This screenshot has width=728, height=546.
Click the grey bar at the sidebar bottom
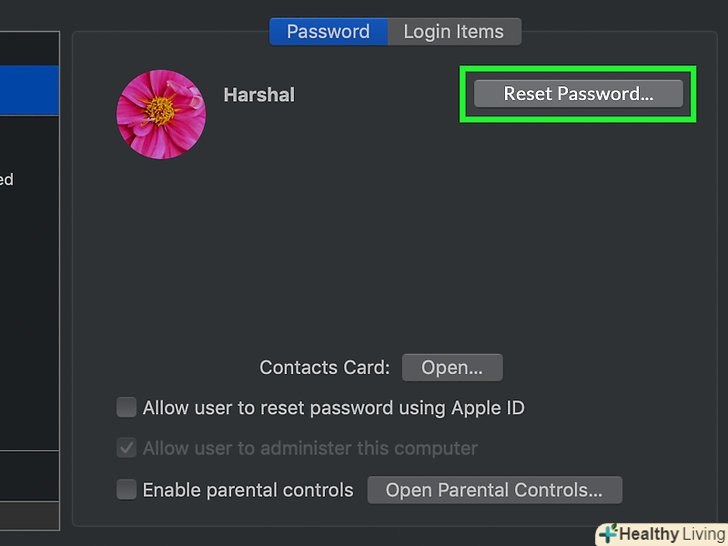click(x=30, y=516)
